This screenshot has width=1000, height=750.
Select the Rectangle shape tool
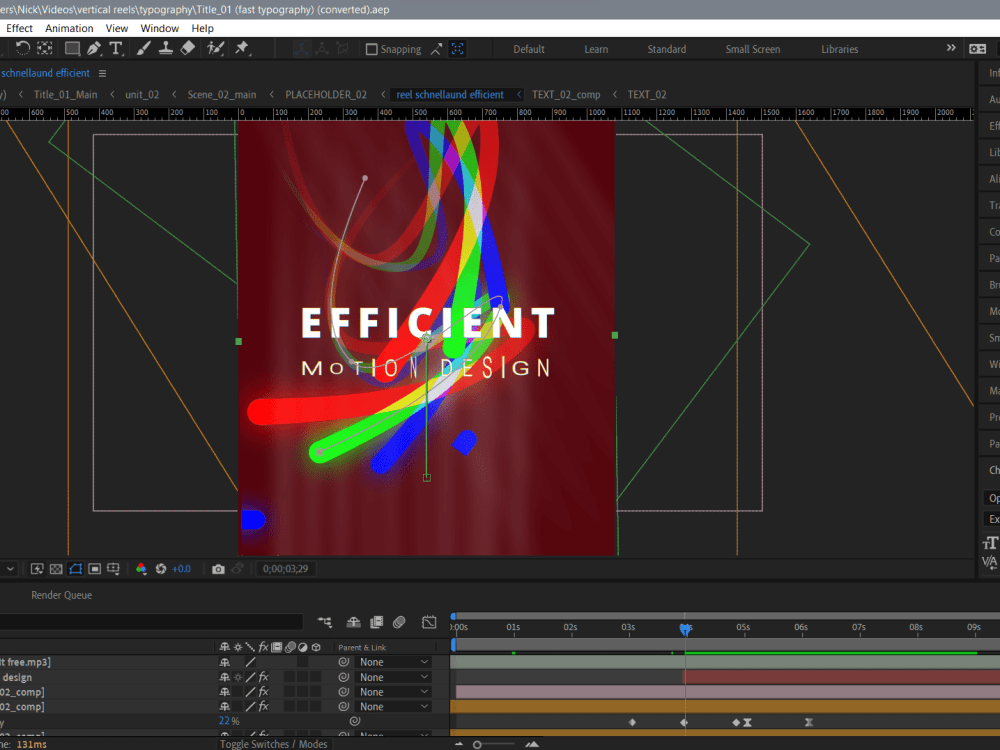(x=72, y=48)
